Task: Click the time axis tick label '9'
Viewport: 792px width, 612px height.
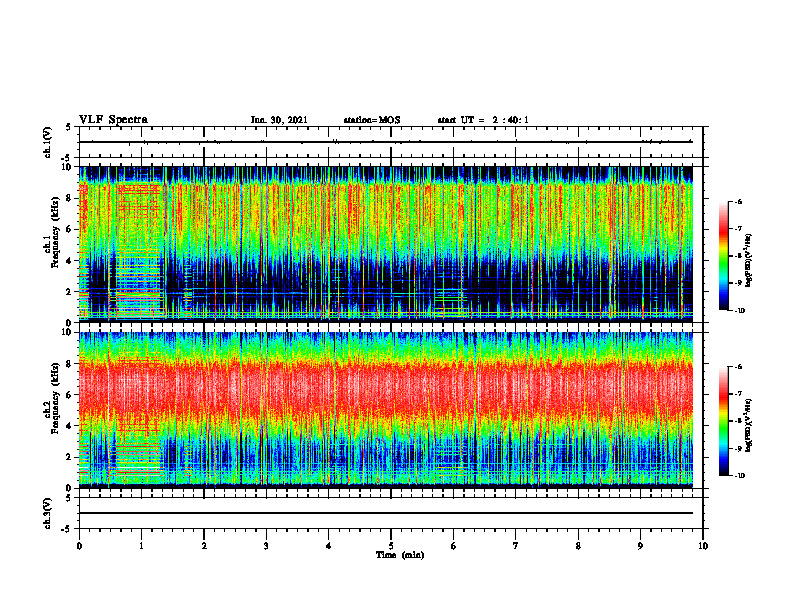Action: (x=640, y=546)
